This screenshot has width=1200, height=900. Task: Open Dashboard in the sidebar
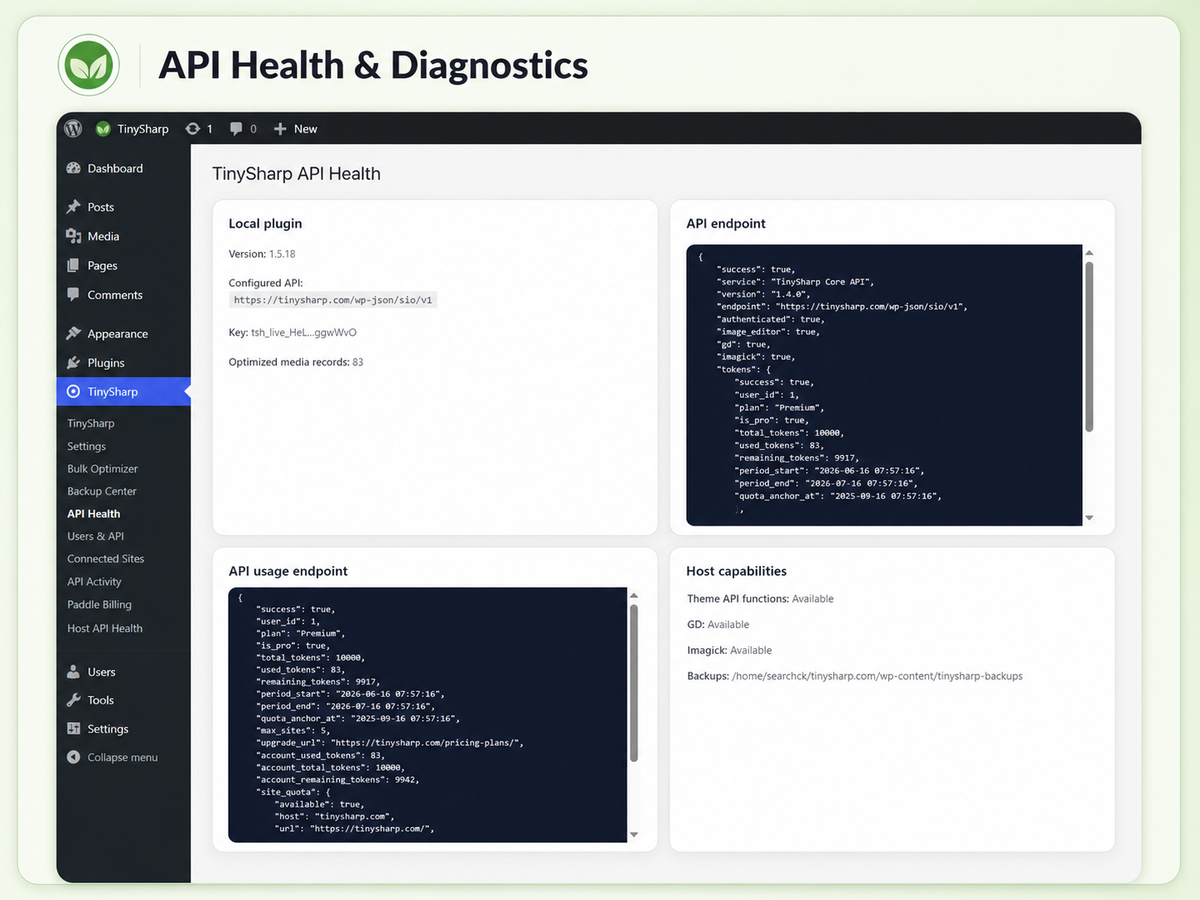coord(115,169)
